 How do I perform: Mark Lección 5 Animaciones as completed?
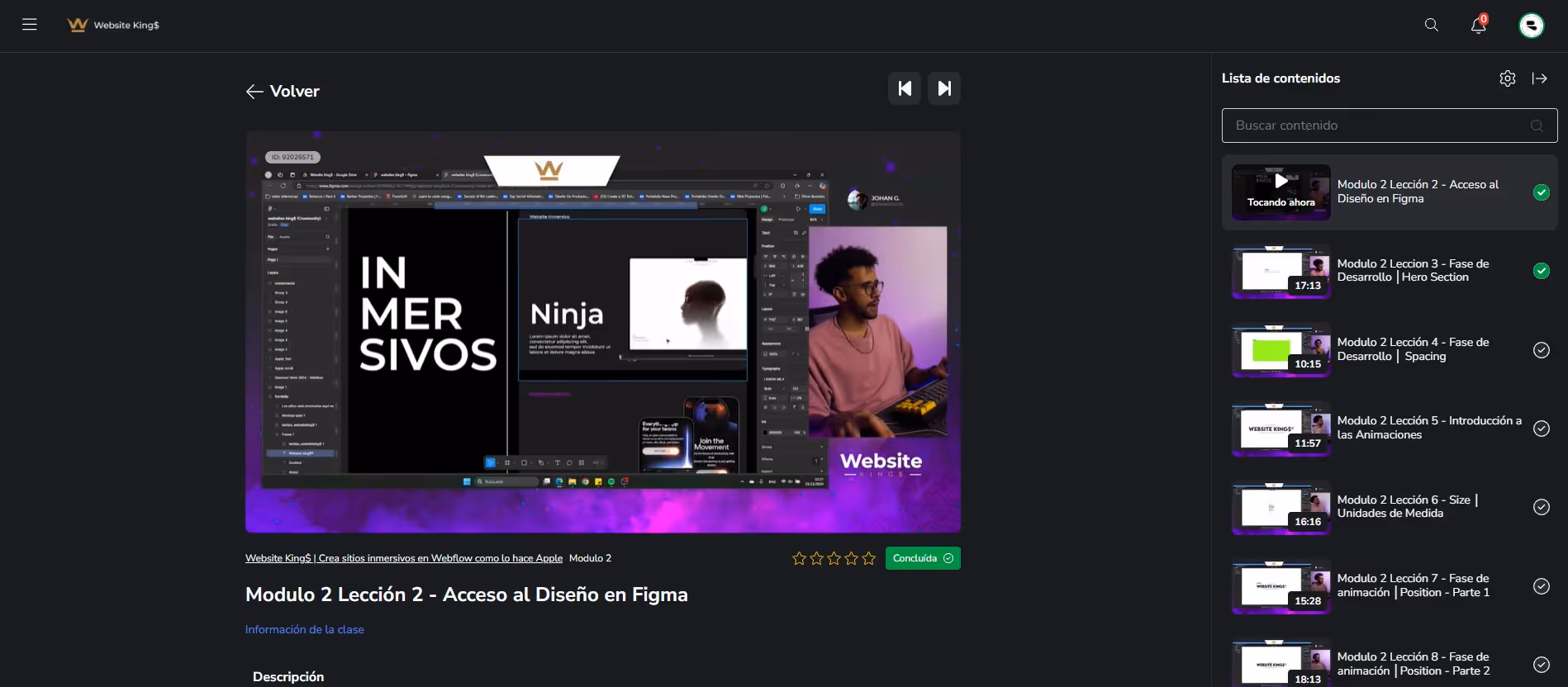pos(1542,429)
